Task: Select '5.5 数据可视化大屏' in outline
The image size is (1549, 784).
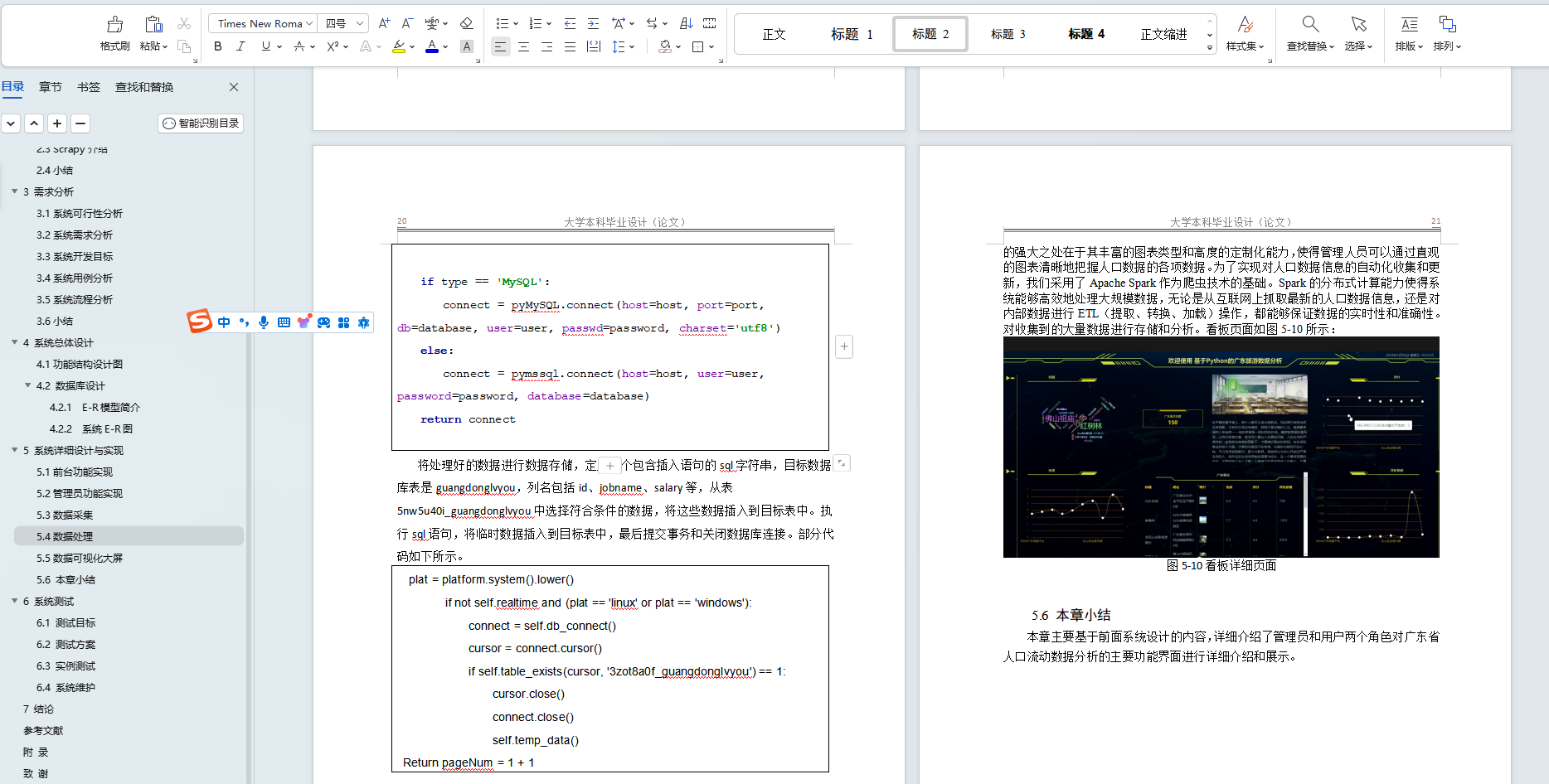Action: (x=80, y=558)
